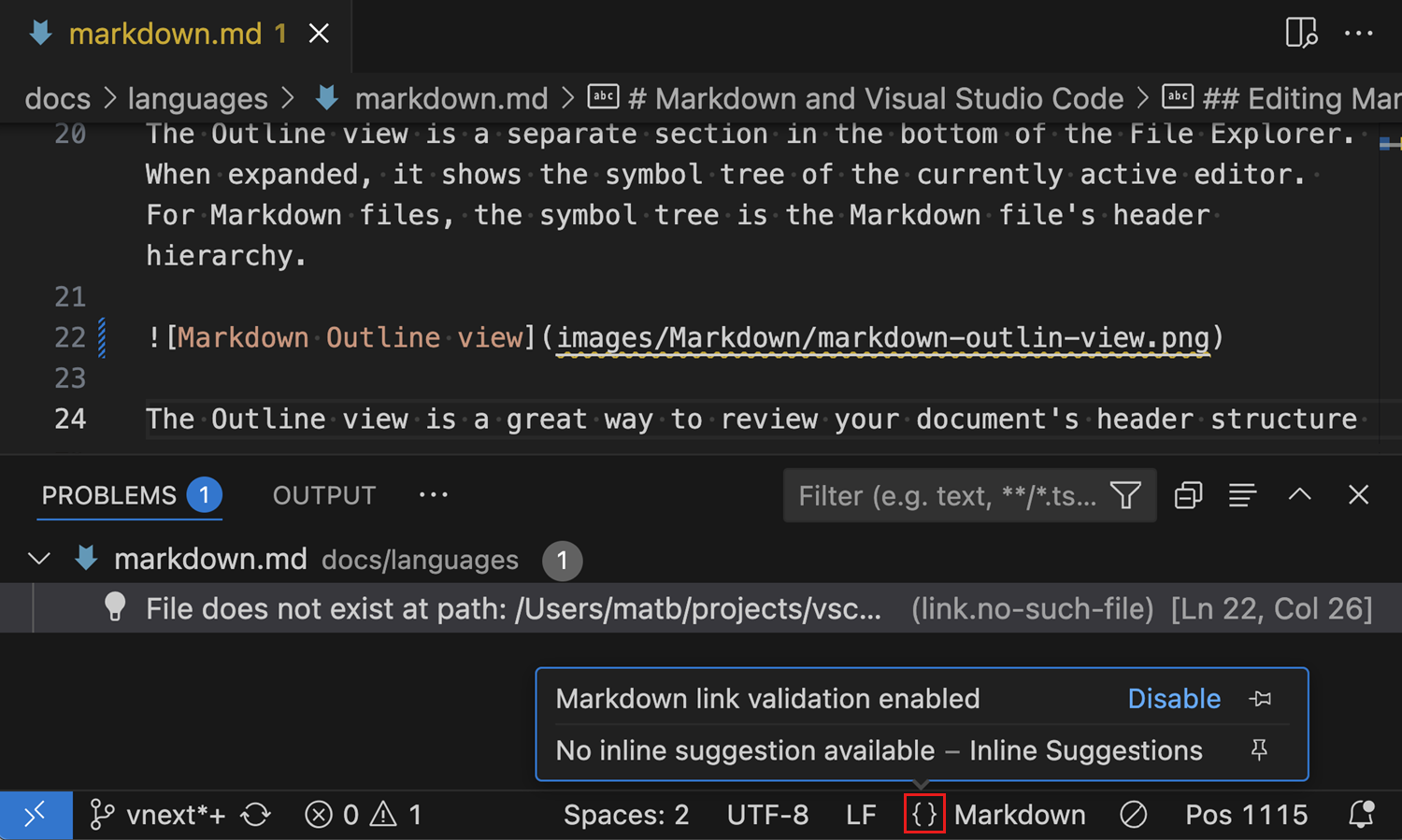The height and width of the screenshot is (840, 1402).
Task: Pin the Inline Suggestions notification
Action: pyautogui.click(x=1259, y=749)
